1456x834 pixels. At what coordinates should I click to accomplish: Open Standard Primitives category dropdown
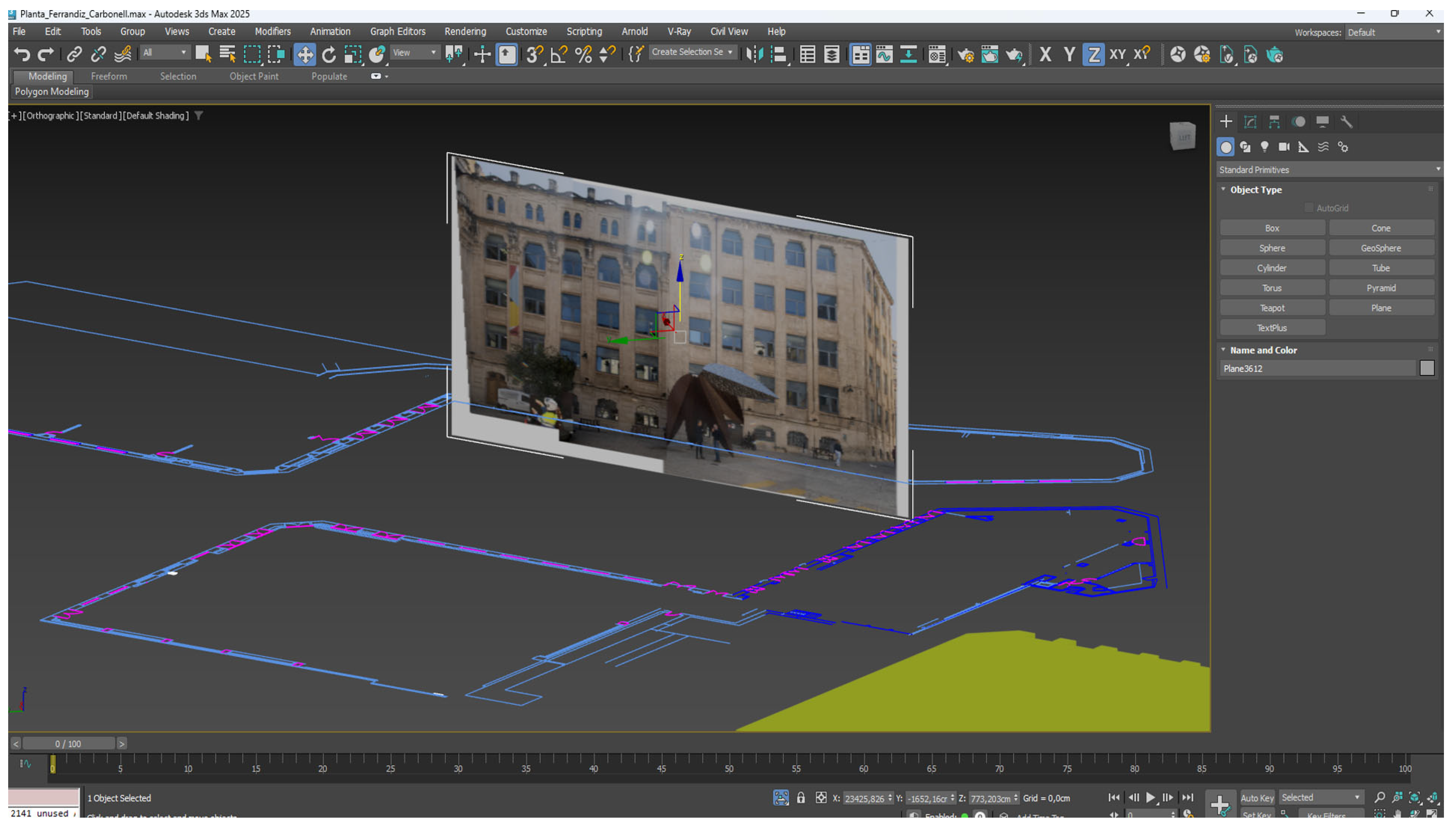1328,170
